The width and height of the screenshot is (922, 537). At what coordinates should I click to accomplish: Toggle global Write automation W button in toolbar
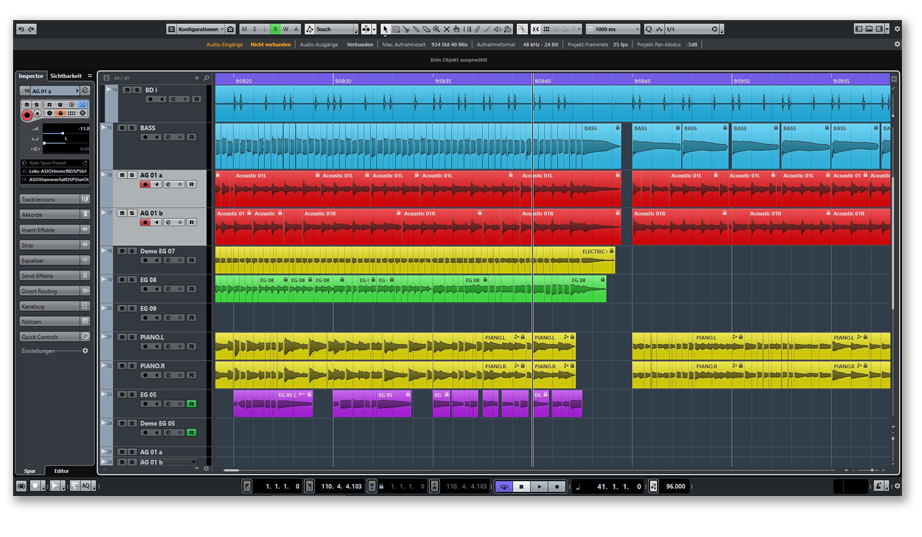pyautogui.click(x=286, y=29)
